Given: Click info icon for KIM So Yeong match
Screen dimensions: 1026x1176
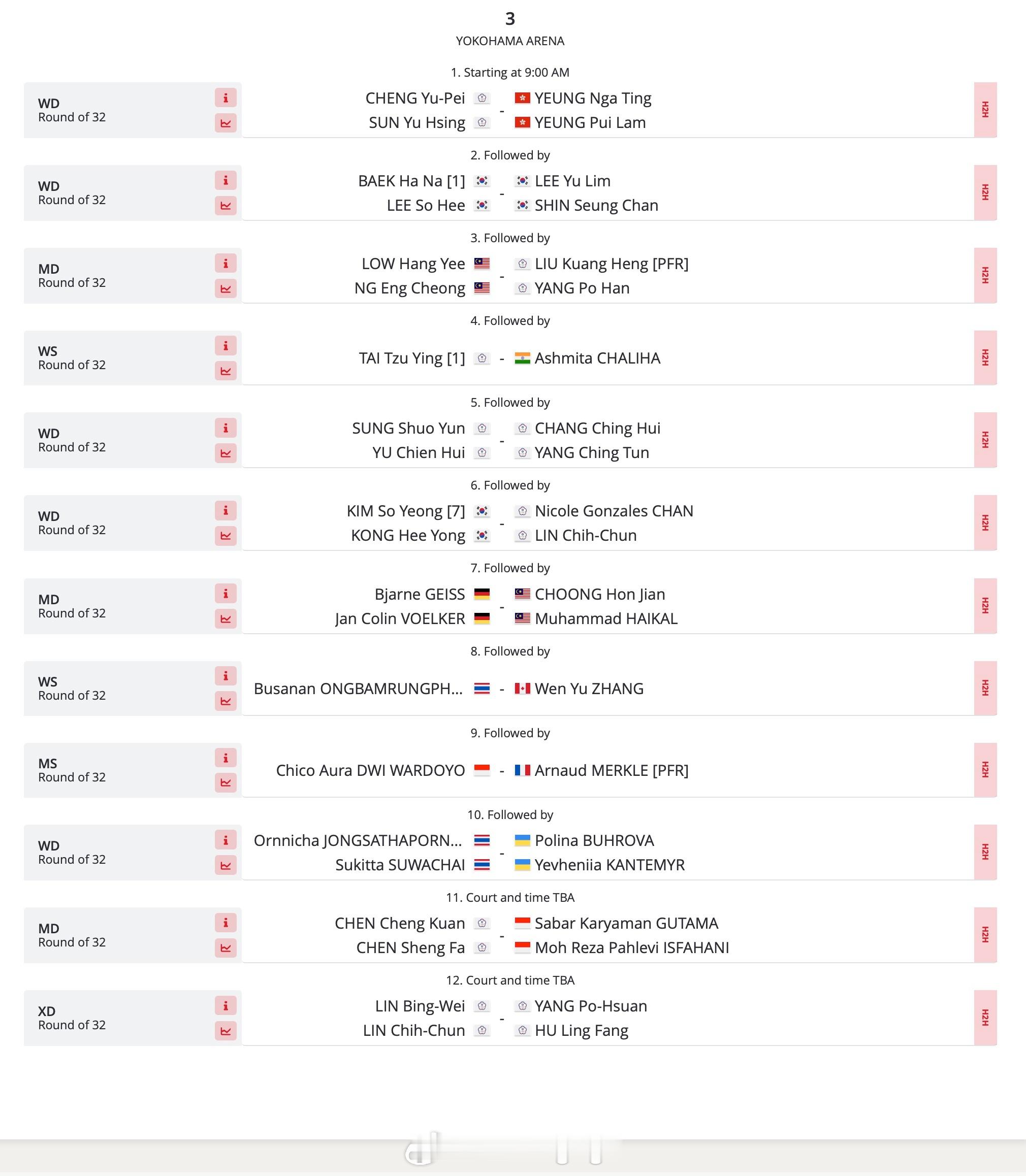Looking at the screenshot, I should pos(226,510).
